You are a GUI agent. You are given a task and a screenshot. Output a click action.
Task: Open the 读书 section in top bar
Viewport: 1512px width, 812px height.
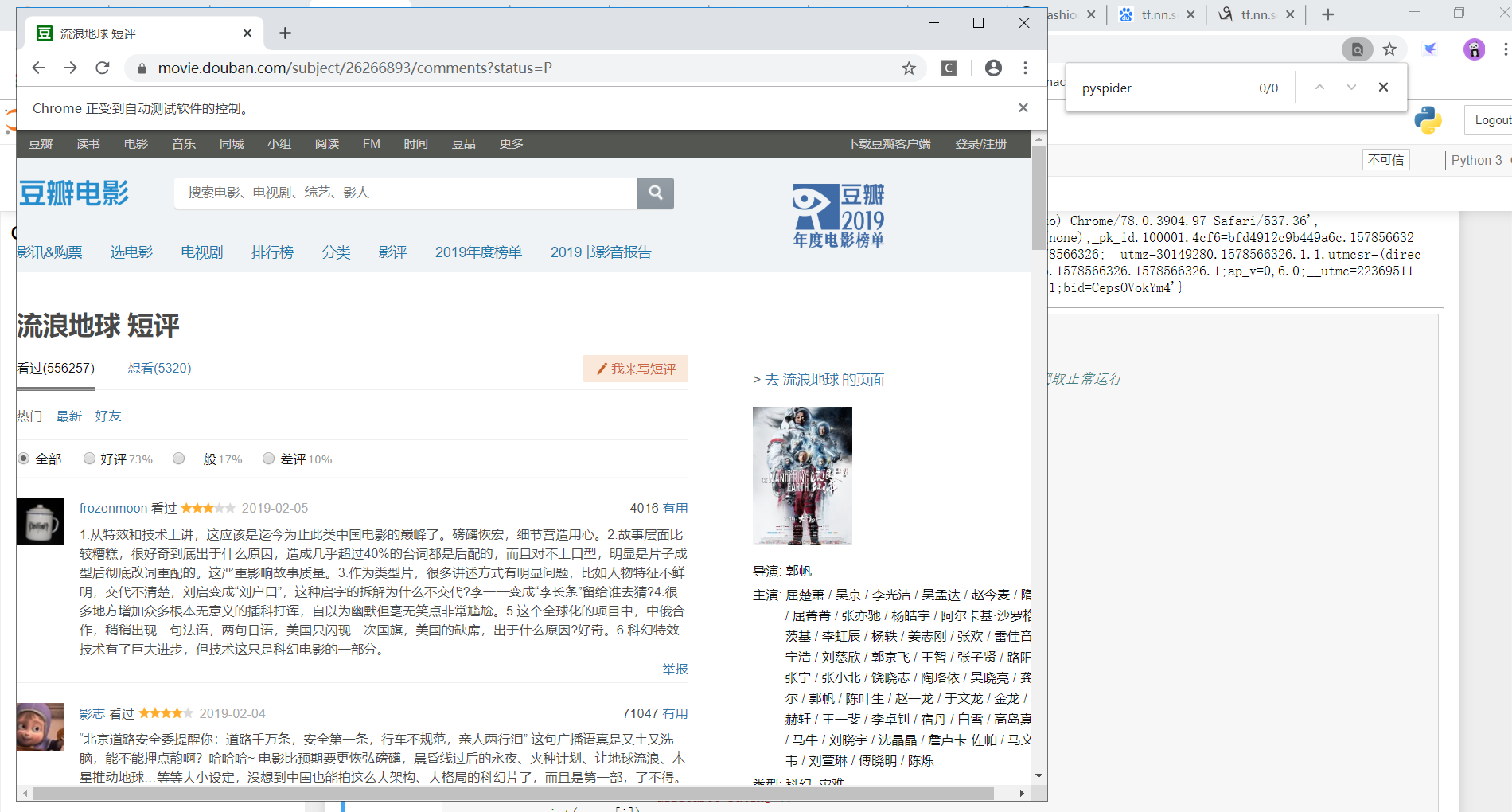[x=88, y=144]
